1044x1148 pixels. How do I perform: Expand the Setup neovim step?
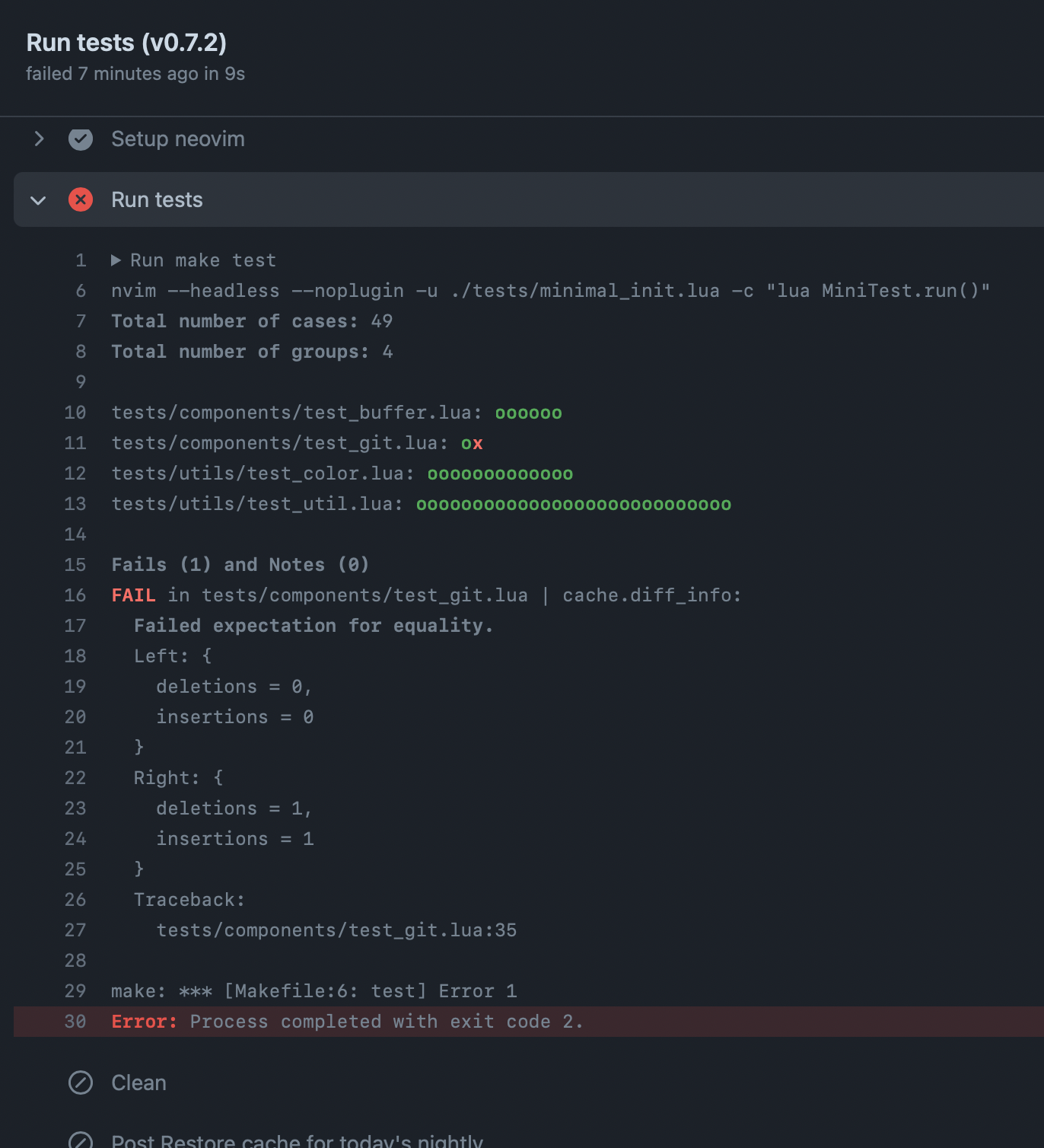pos(39,139)
